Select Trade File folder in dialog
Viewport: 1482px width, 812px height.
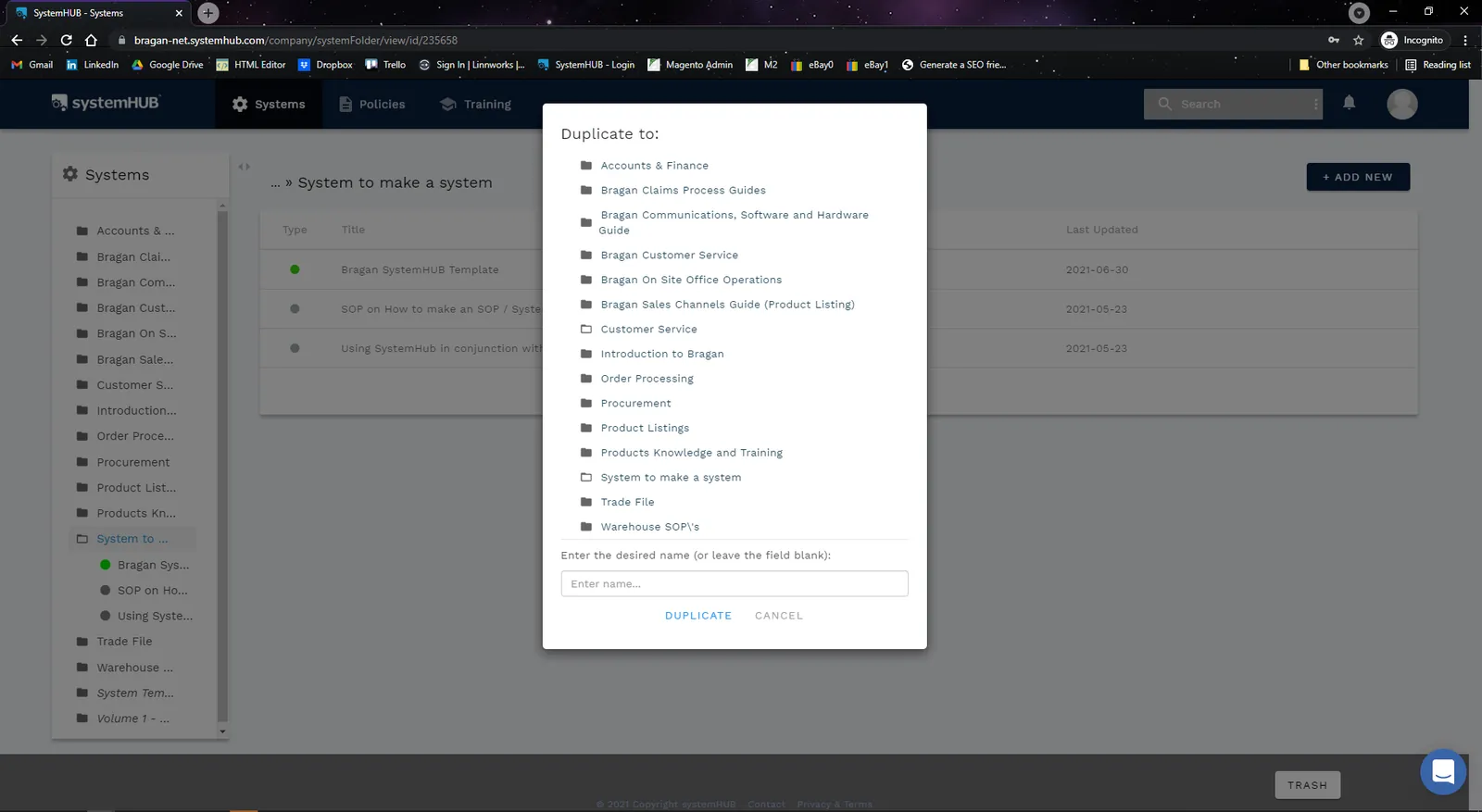pos(627,502)
